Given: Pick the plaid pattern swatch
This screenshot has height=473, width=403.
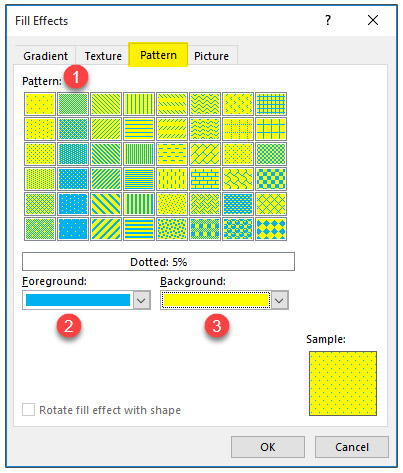Looking at the screenshot, I should (x=205, y=229).
